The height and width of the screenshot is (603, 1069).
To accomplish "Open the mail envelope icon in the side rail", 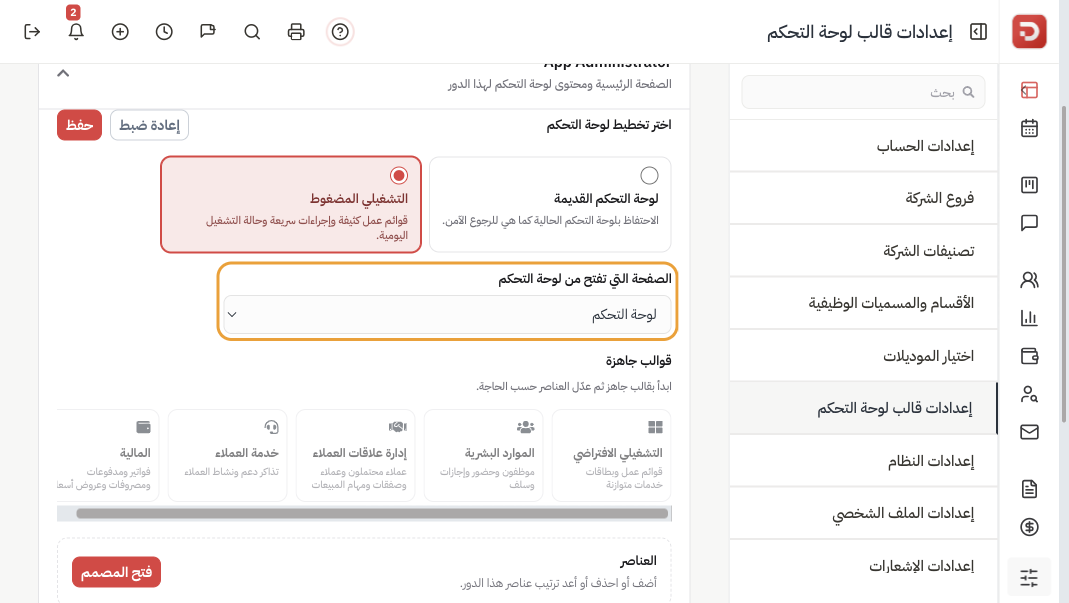I will [1029, 432].
